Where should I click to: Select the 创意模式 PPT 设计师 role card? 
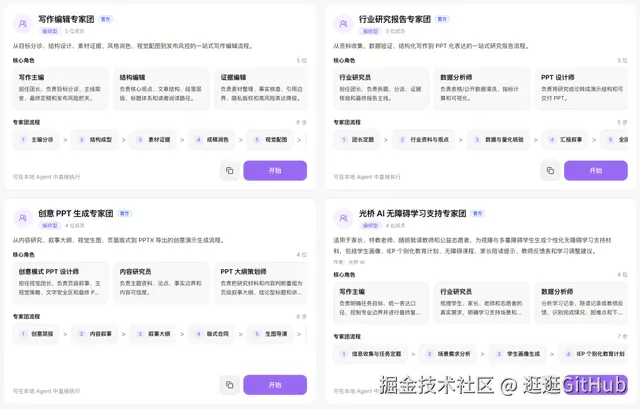pyautogui.click(x=60, y=283)
